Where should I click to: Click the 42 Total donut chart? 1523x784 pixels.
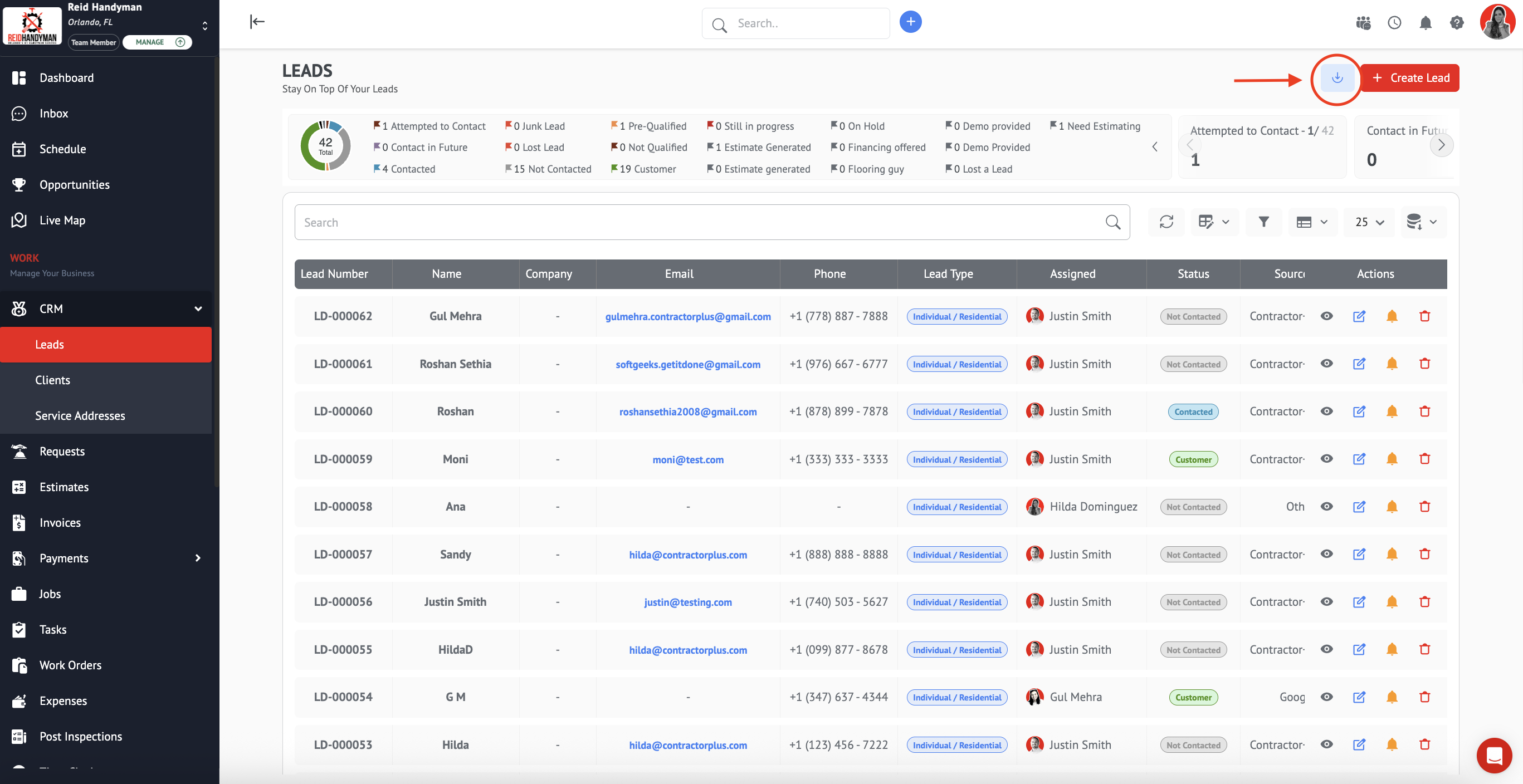click(x=325, y=146)
